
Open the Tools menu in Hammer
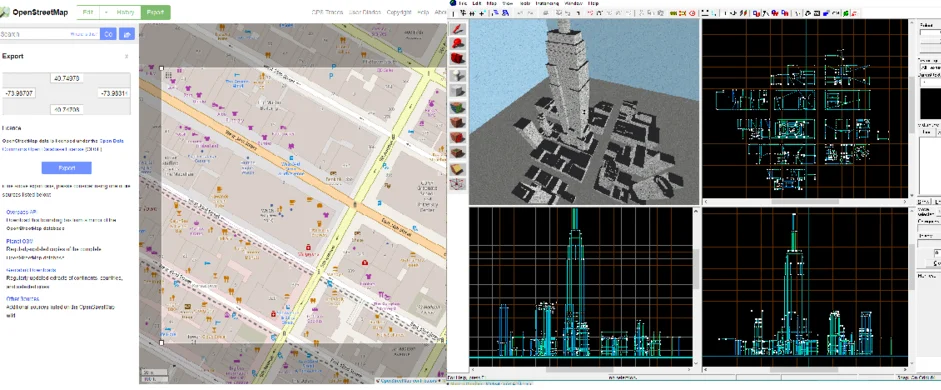coord(525,3)
